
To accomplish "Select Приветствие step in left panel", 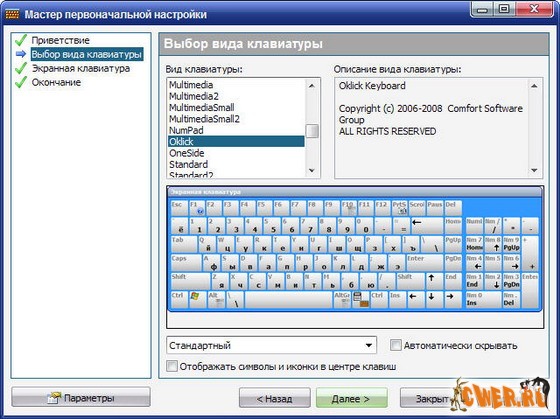I will (60, 40).
